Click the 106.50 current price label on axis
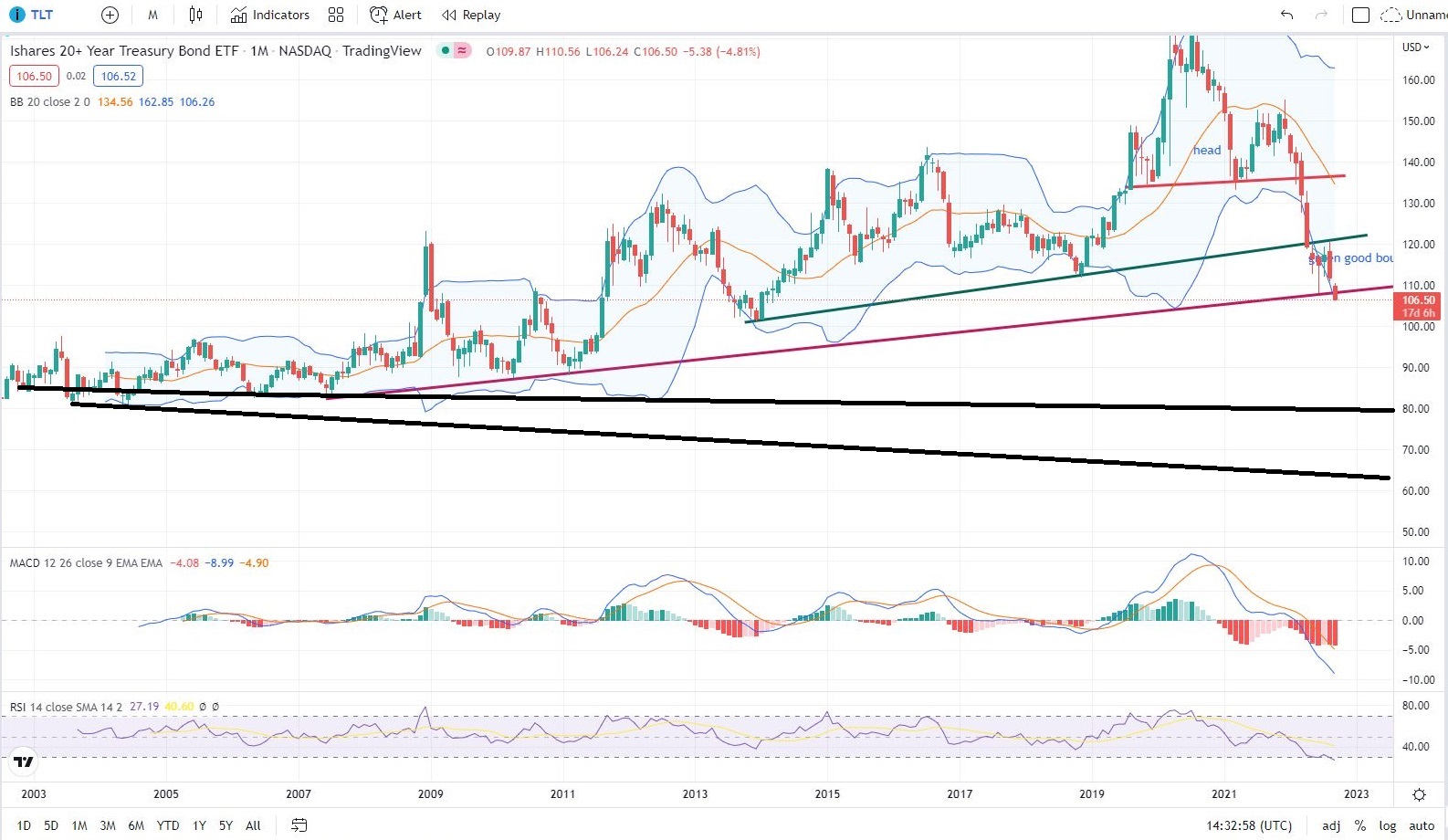1448x840 pixels. coord(1418,299)
